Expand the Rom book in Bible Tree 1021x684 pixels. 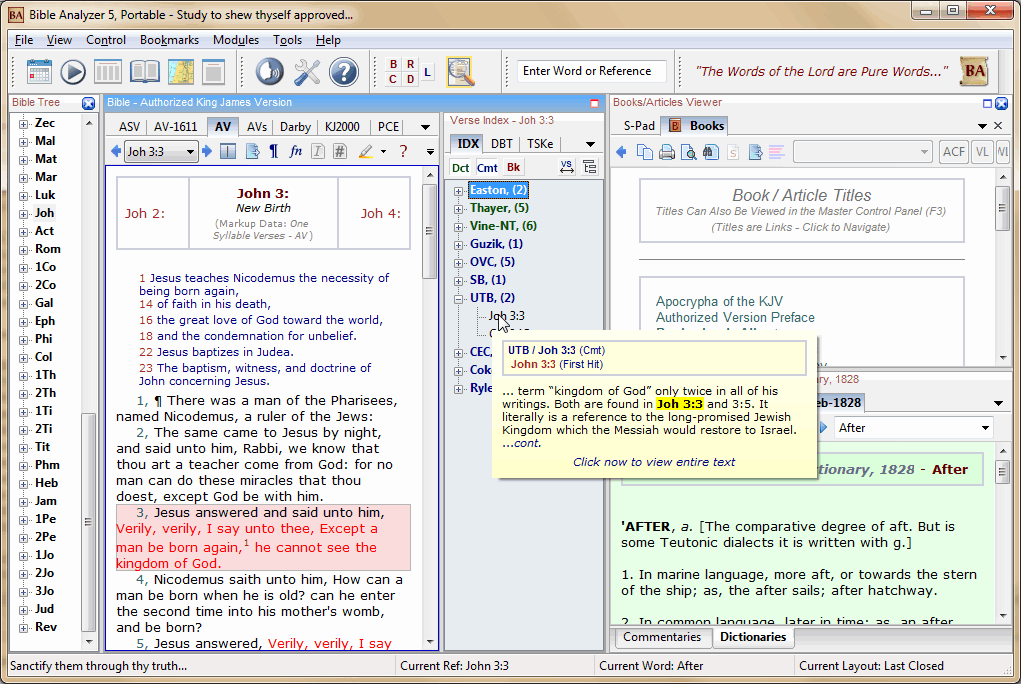pos(23,249)
